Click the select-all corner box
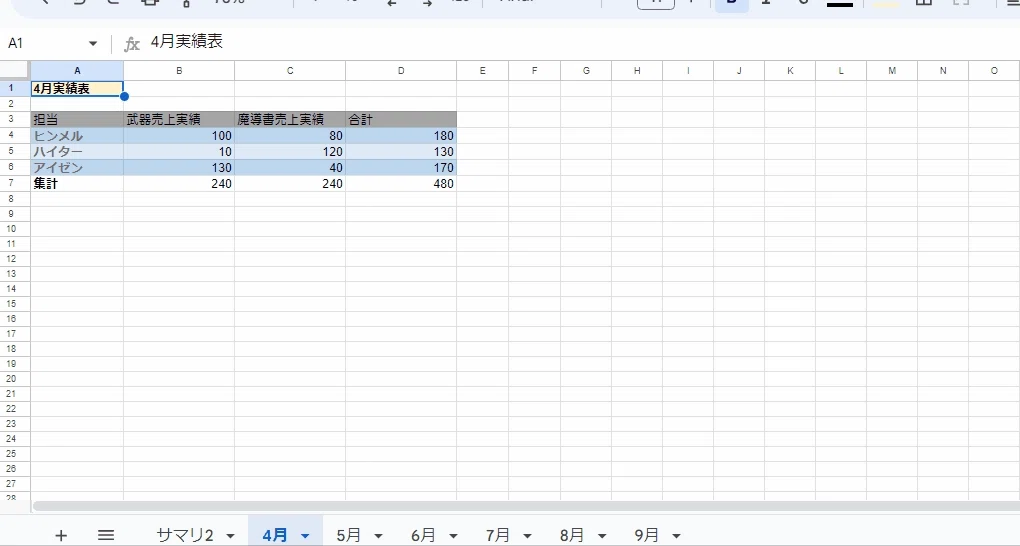The width and height of the screenshot is (1020, 546). pyautogui.click(x=14, y=70)
